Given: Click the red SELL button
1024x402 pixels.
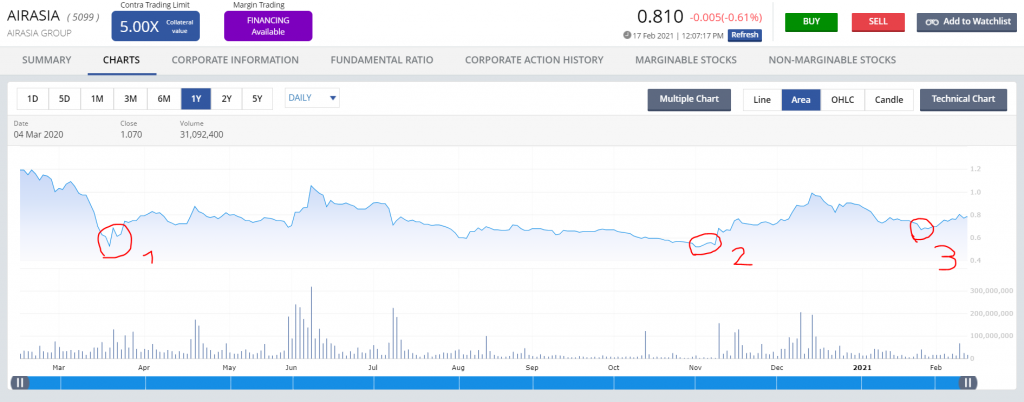Looking at the screenshot, I should (878, 22).
